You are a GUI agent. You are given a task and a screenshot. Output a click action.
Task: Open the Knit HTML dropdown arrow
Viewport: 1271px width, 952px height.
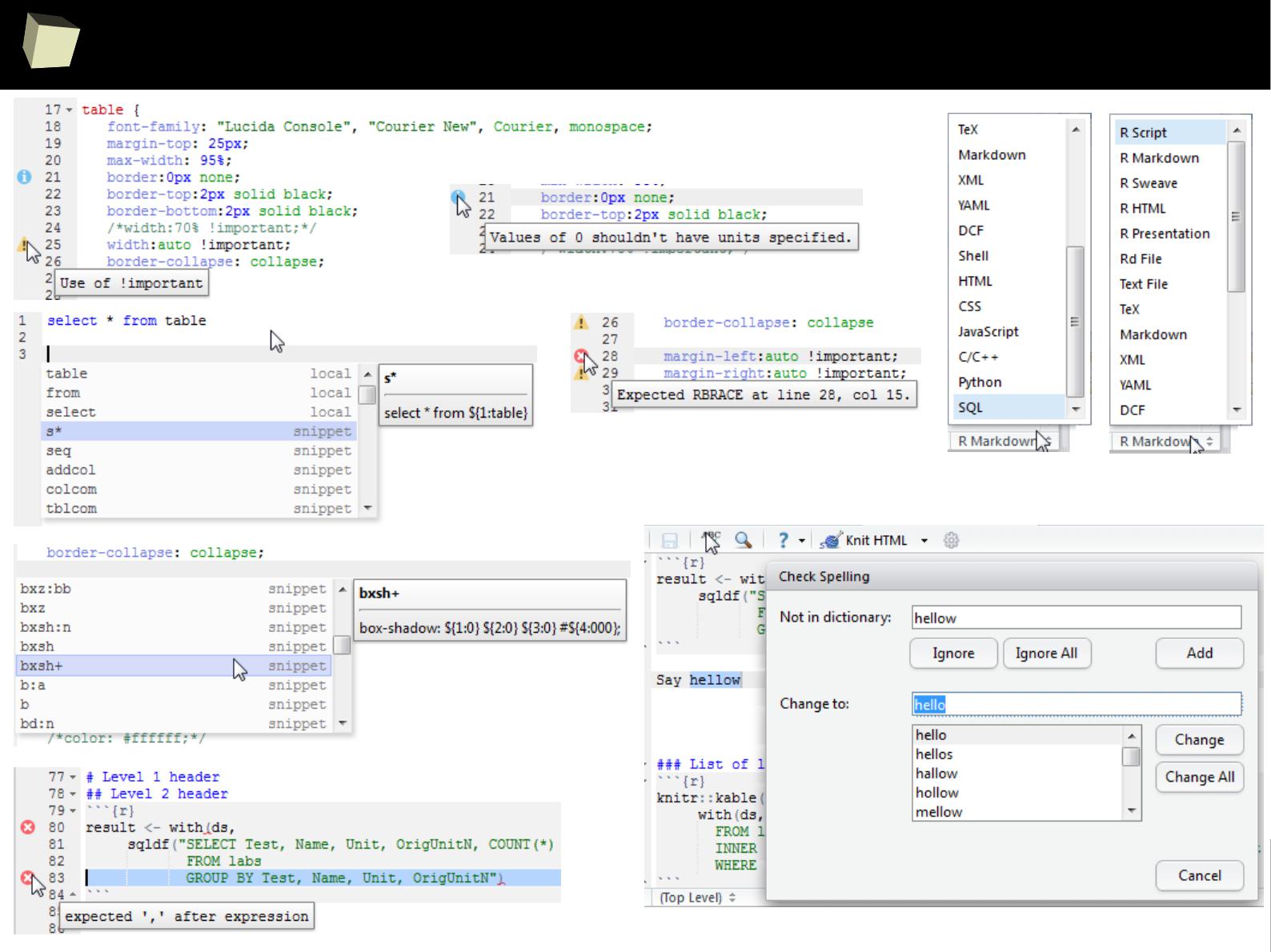924,541
